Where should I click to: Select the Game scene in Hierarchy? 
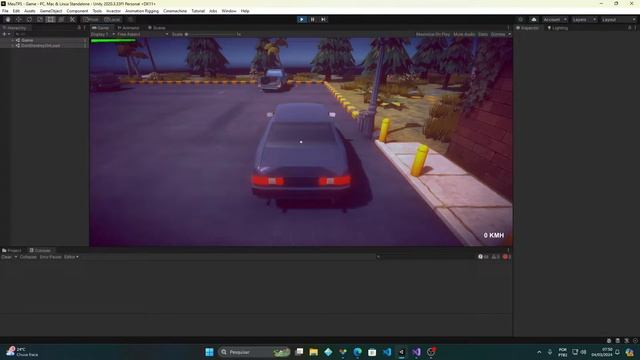click(x=27, y=40)
